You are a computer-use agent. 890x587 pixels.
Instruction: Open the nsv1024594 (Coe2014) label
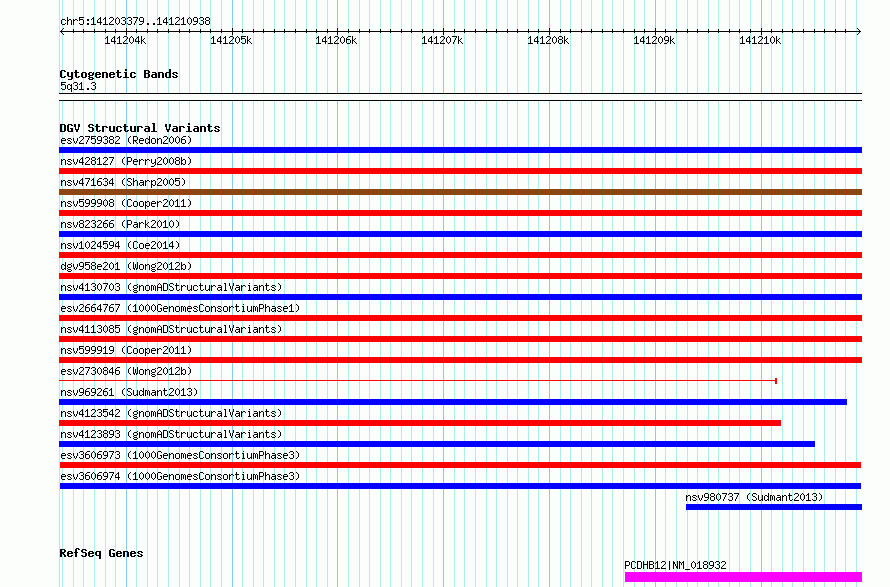pos(120,245)
